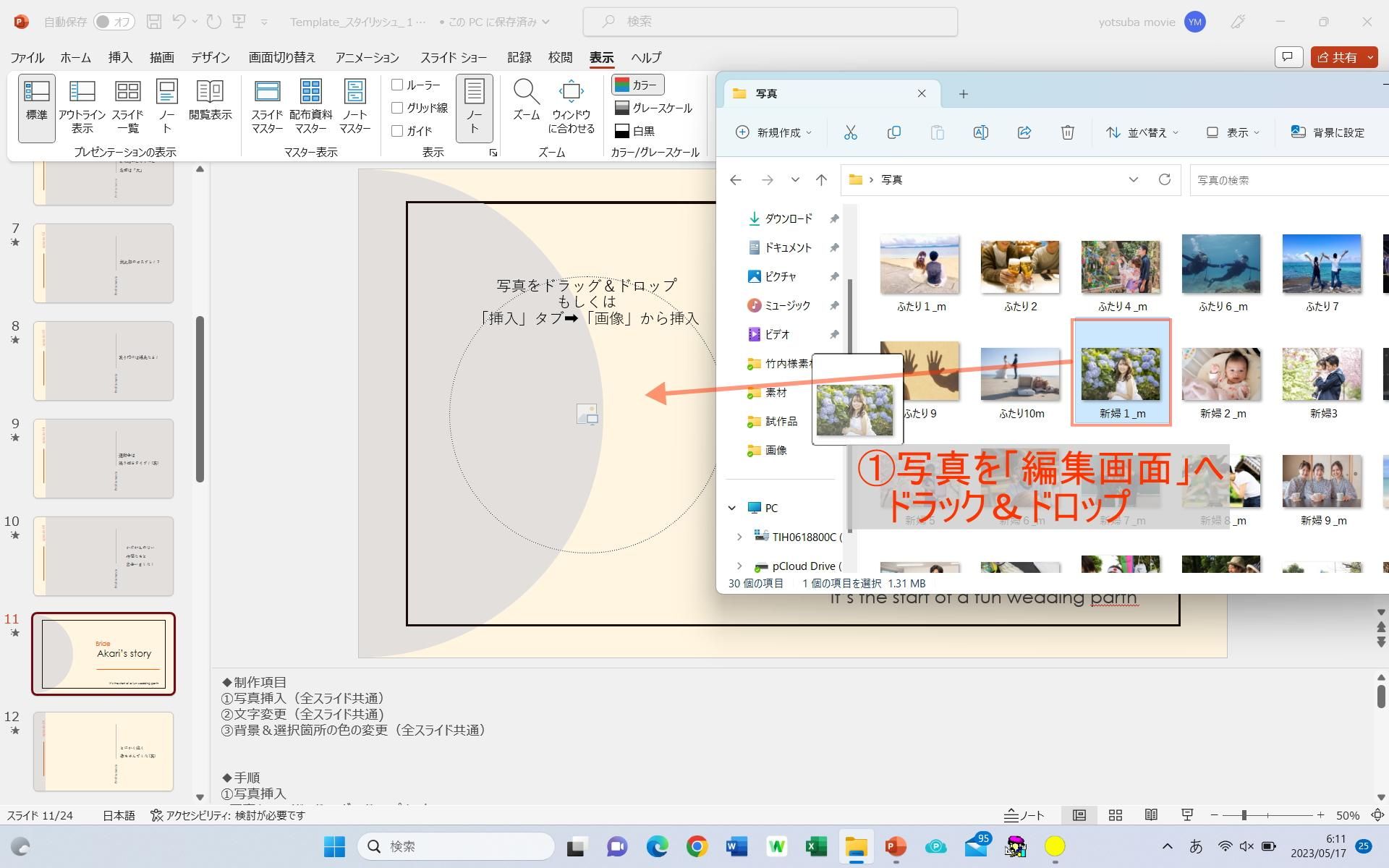Open Google Chrome from the taskbar
The width and height of the screenshot is (1389, 868).
pyautogui.click(x=697, y=846)
